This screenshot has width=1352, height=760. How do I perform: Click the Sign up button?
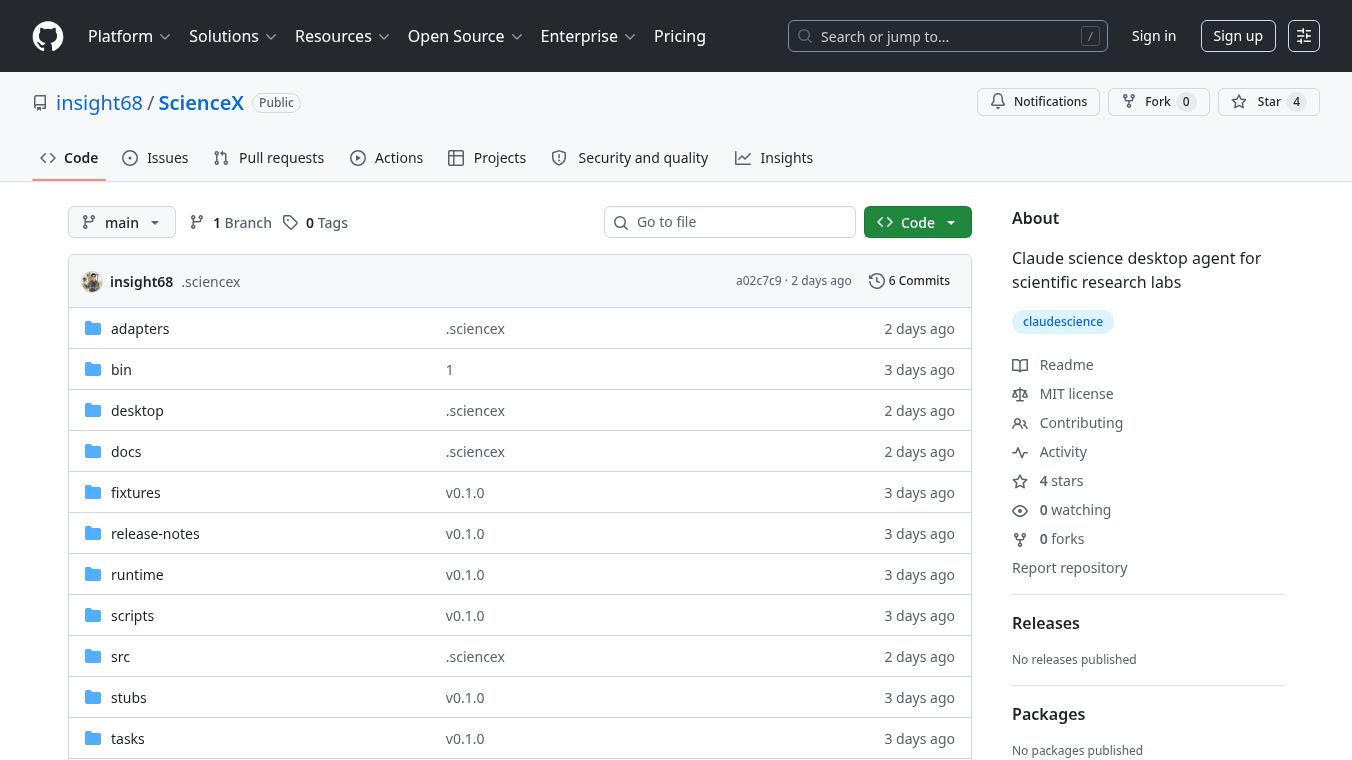tap(1238, 36)
